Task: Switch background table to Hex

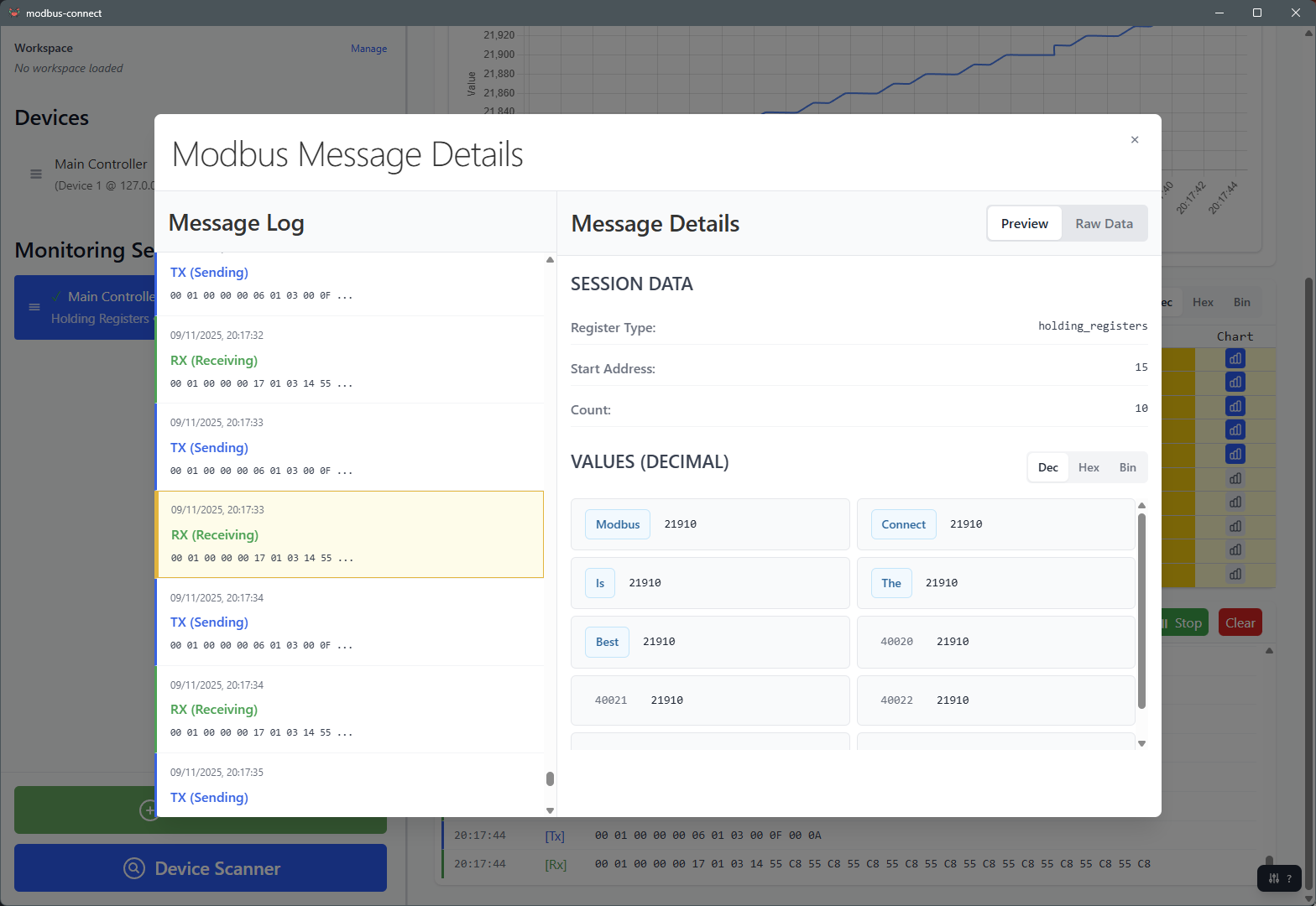Action: (1203, 302)
